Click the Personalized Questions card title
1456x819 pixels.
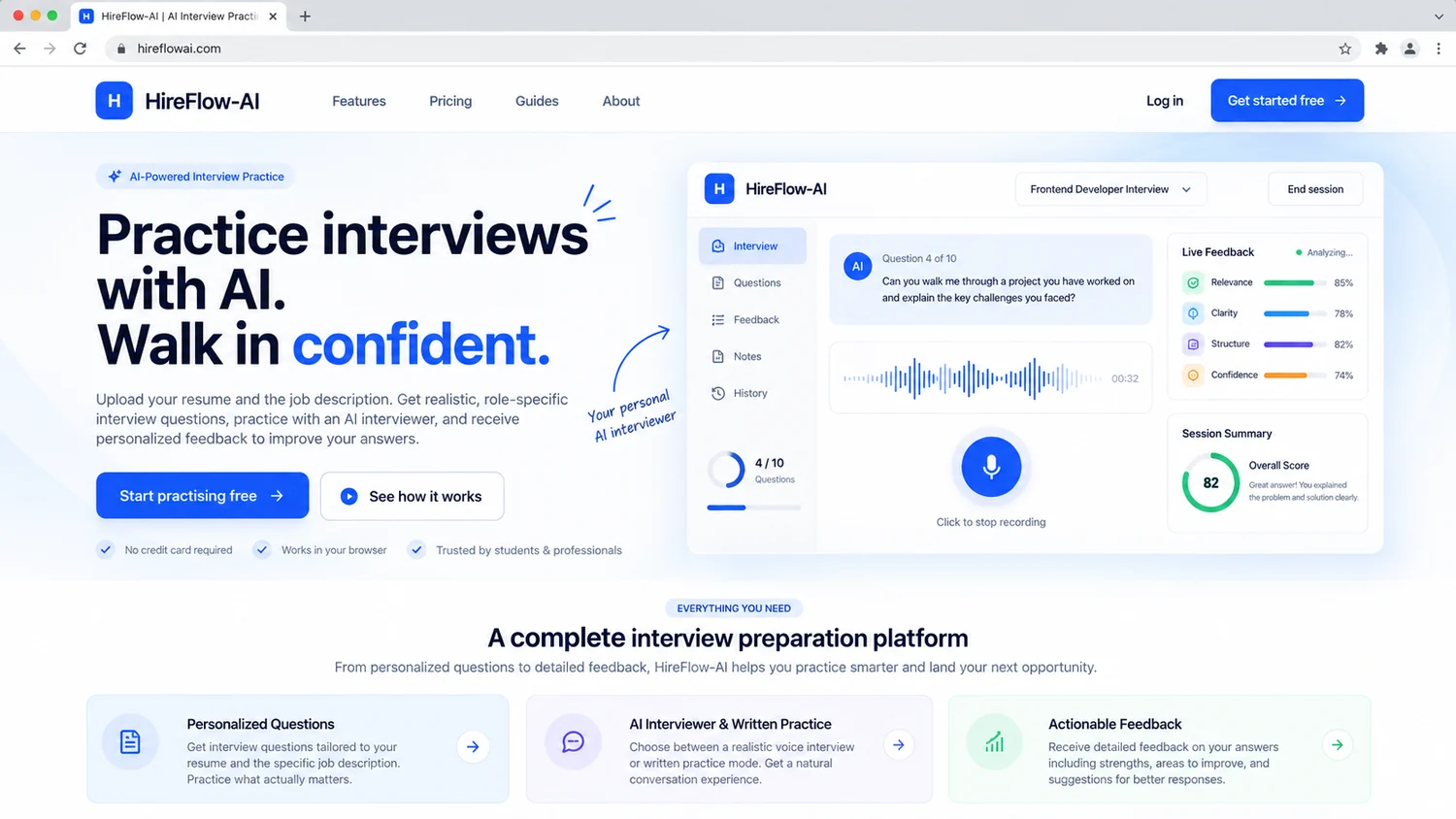pos(260,724)
